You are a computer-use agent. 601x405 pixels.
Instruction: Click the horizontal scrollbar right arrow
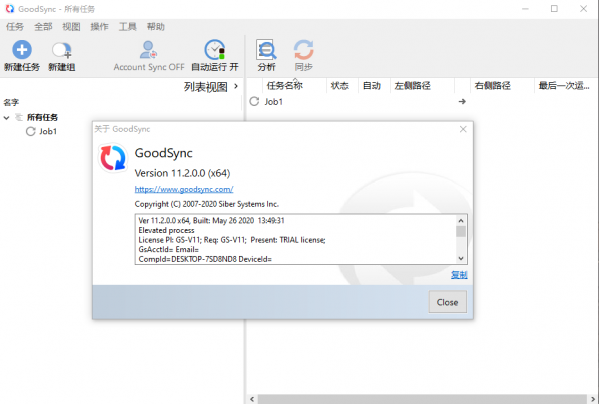[593, 399]
